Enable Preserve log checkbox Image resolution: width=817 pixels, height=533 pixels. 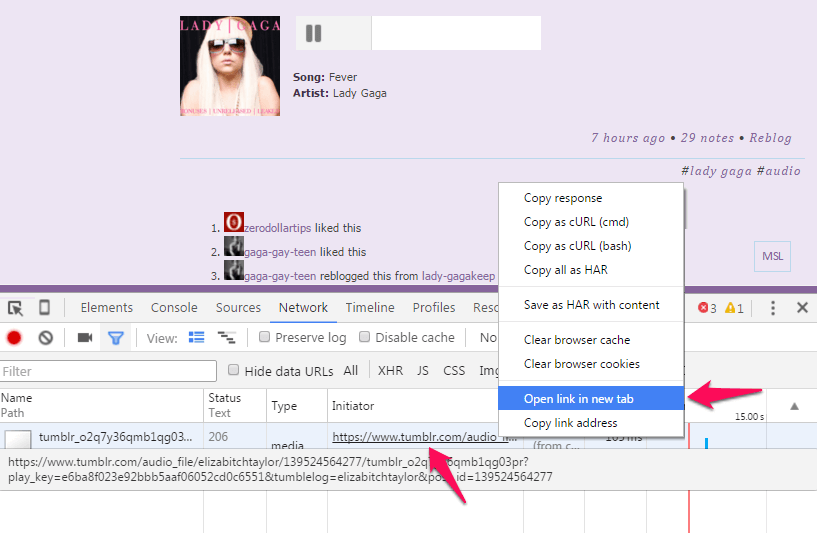click(265, 337)
